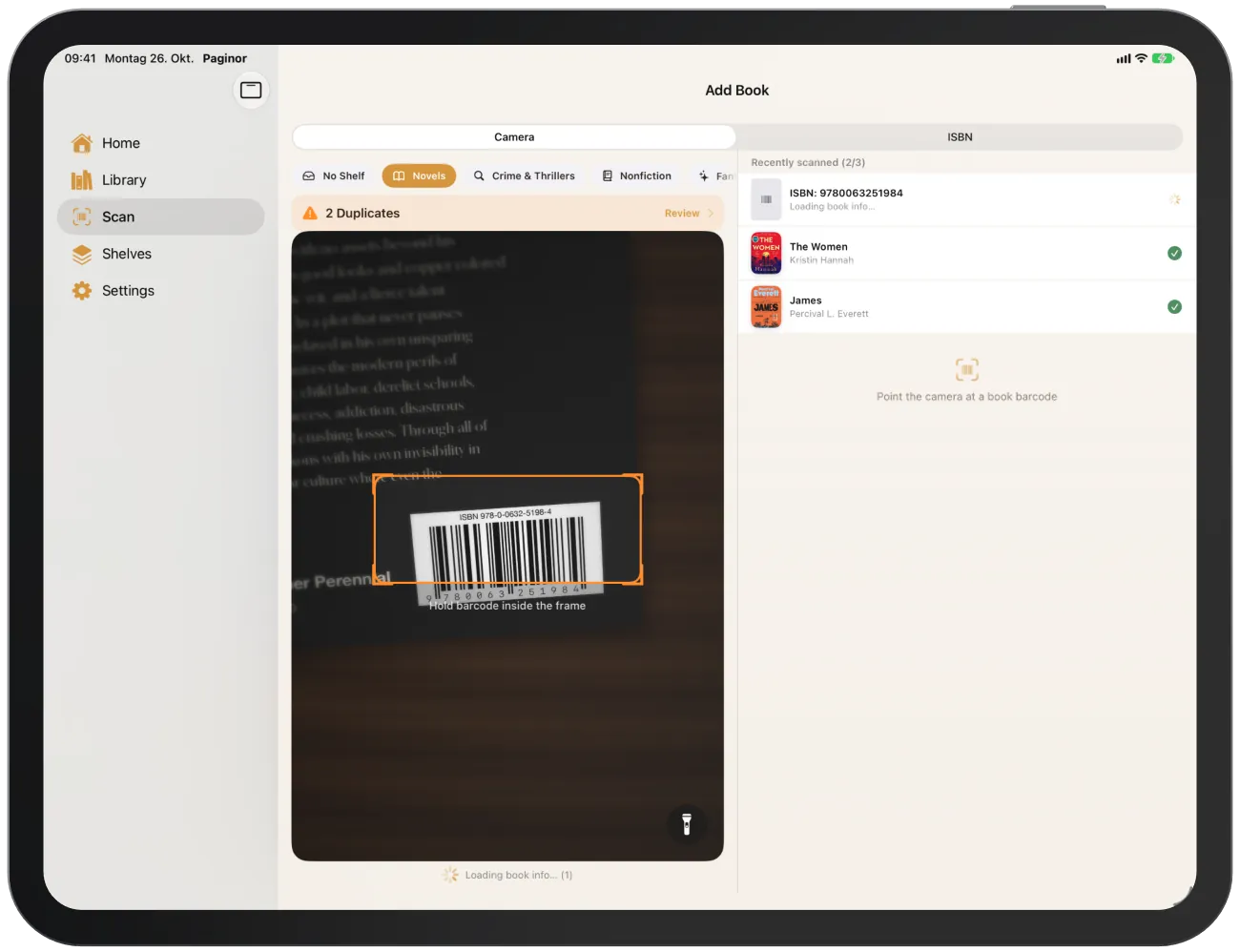Open The Women cover thumbnail

766,253
